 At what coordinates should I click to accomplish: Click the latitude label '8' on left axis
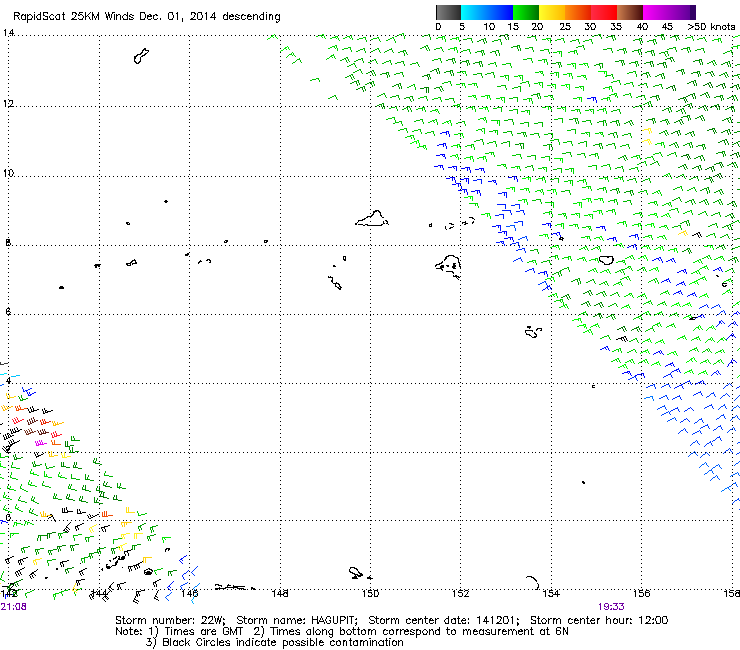[x=8, y=243]
